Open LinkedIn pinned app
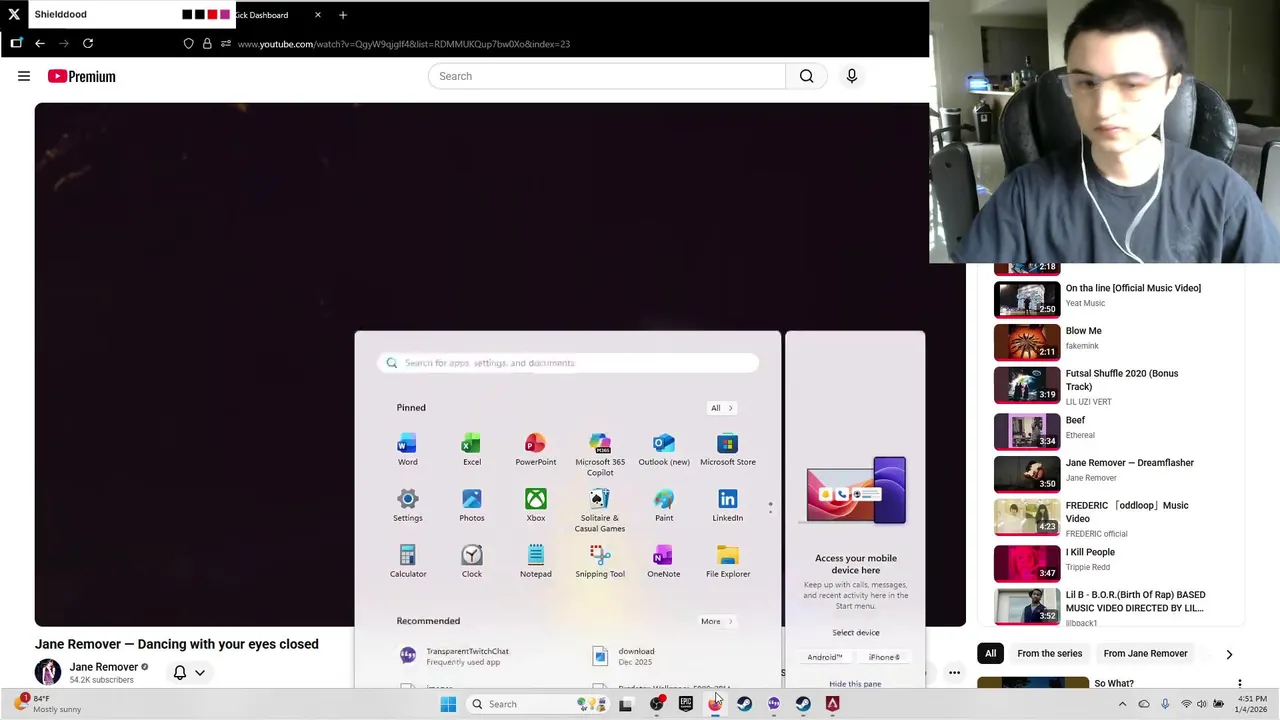The image size is (1280, 720). pyautogui.click(x=727, y=506)
